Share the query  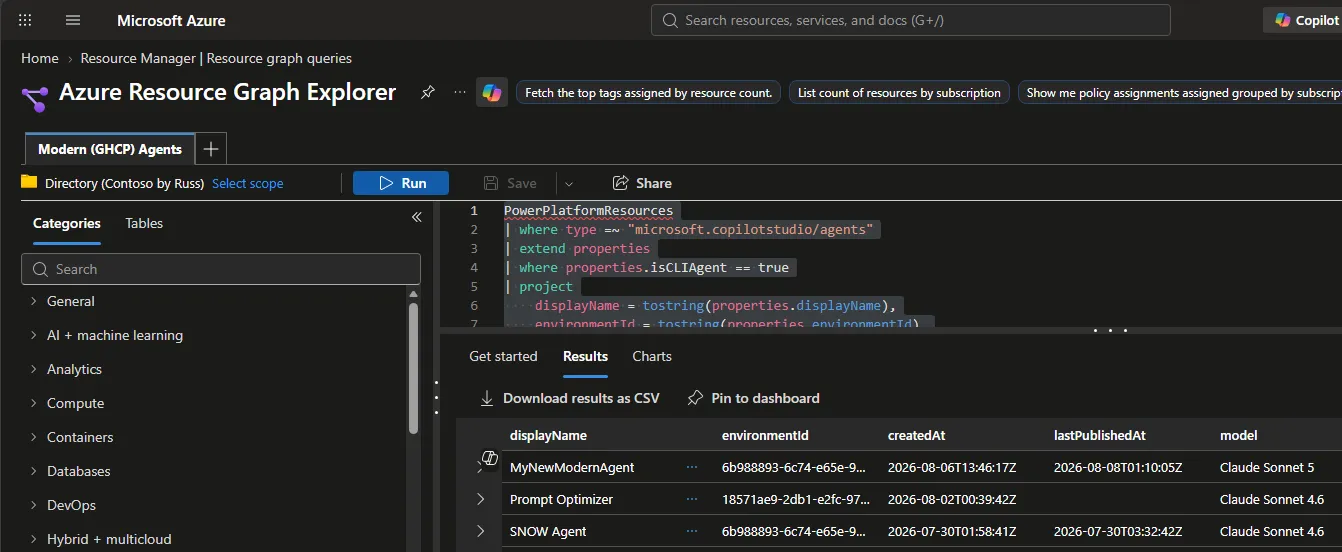point(642,183)
